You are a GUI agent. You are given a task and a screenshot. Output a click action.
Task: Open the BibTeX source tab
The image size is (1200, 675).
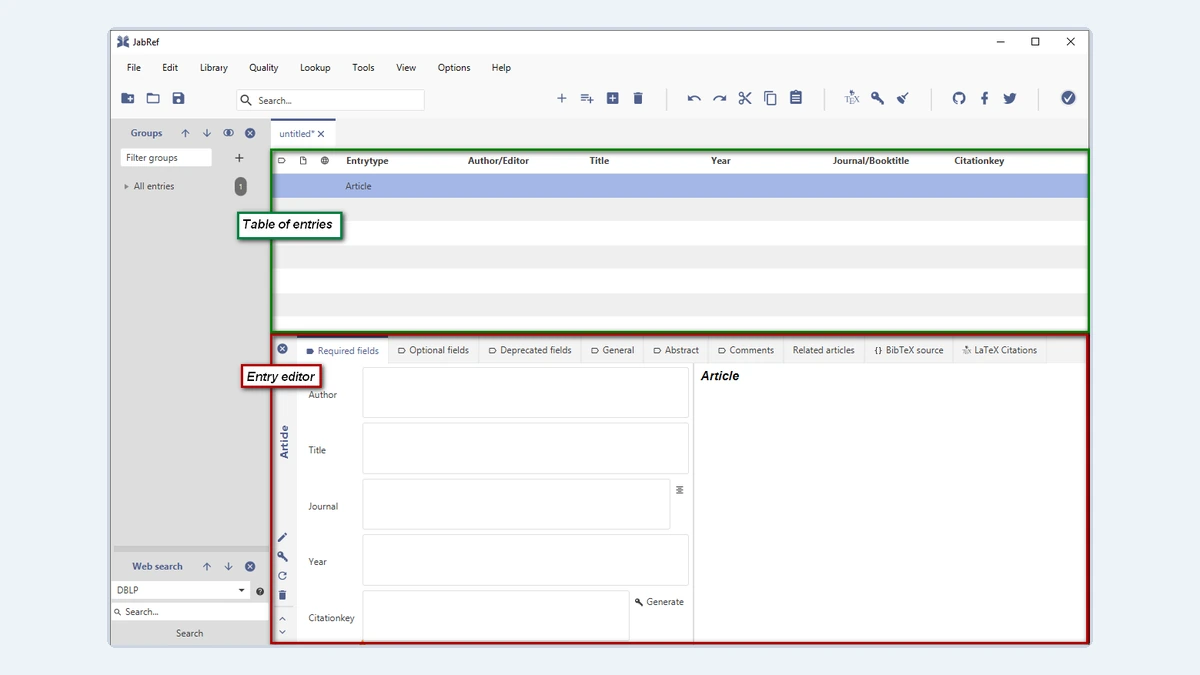pyautogui.click(x=908, y=350)
